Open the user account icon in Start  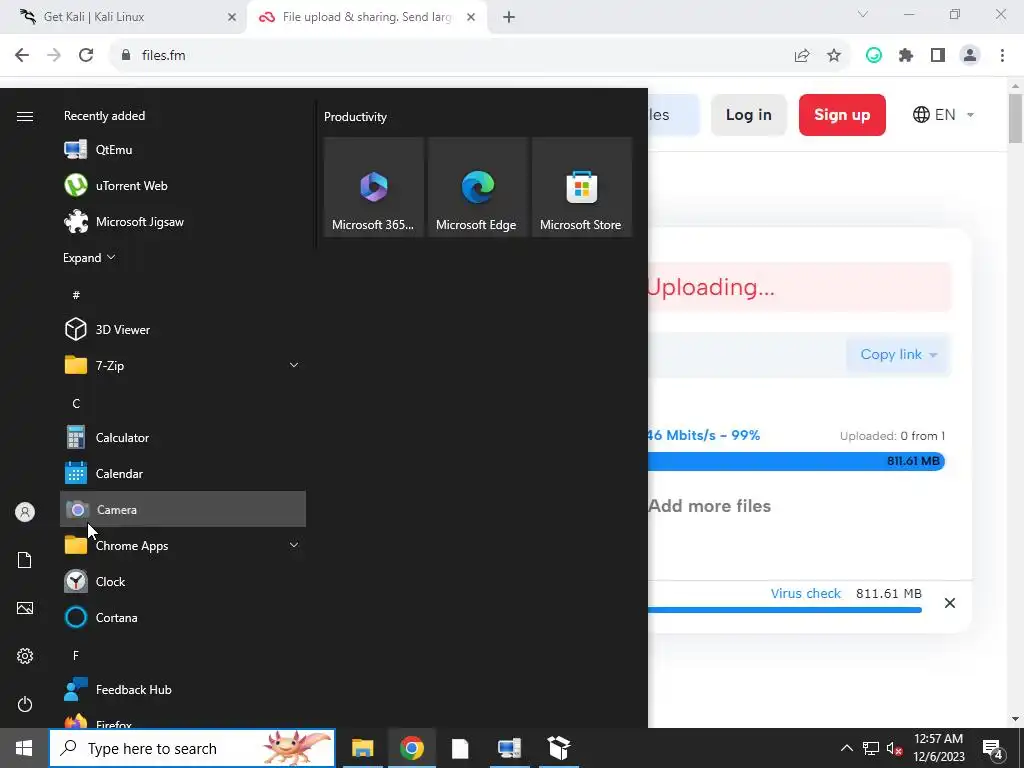25,512
